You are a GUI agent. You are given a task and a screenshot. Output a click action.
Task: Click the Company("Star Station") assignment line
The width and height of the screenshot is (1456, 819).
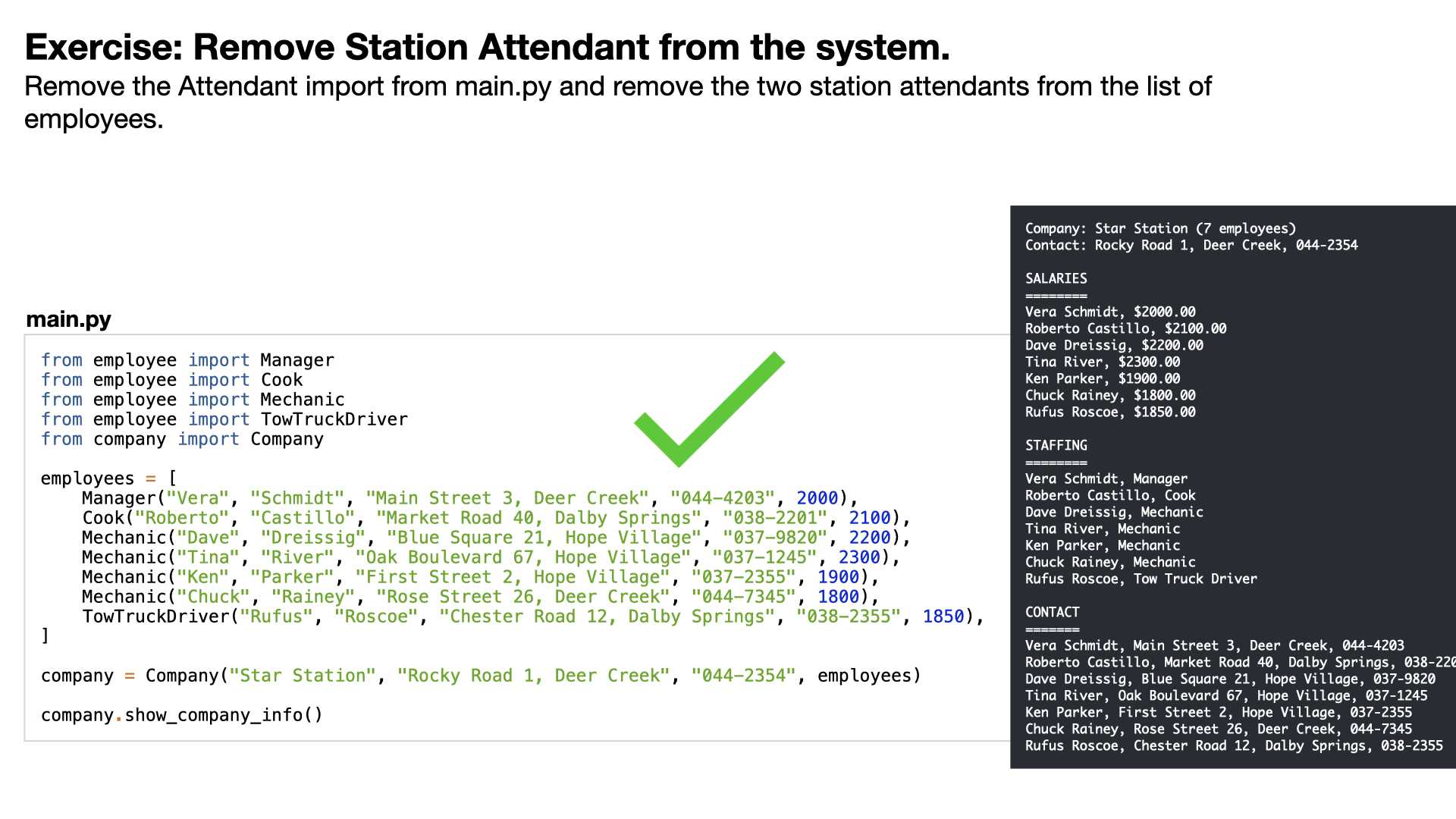coord(481,676)
